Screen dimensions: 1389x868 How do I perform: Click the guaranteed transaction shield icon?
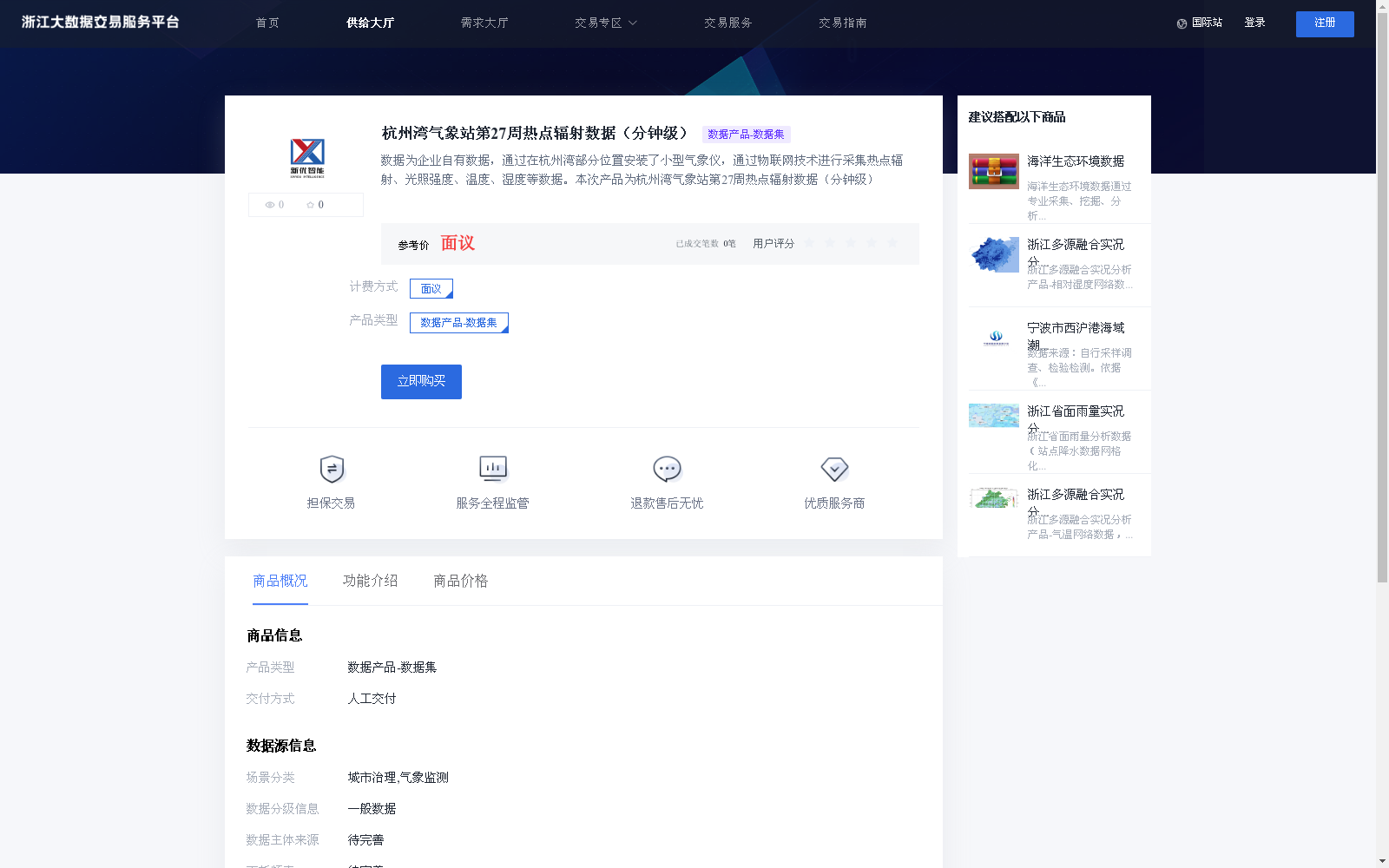[x=332, y=469]
